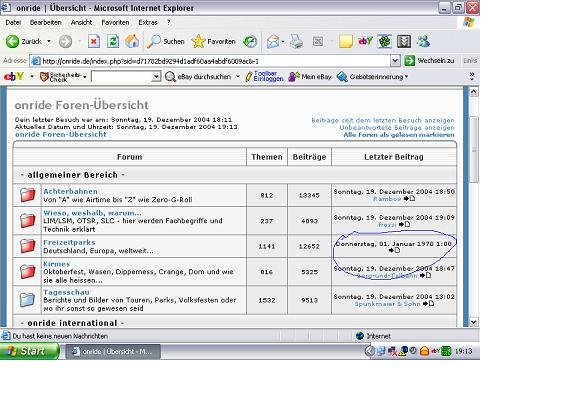Open the Zurück history dropdown arrow
Viewport: 566px width, 396px height.
click(49, 41)
